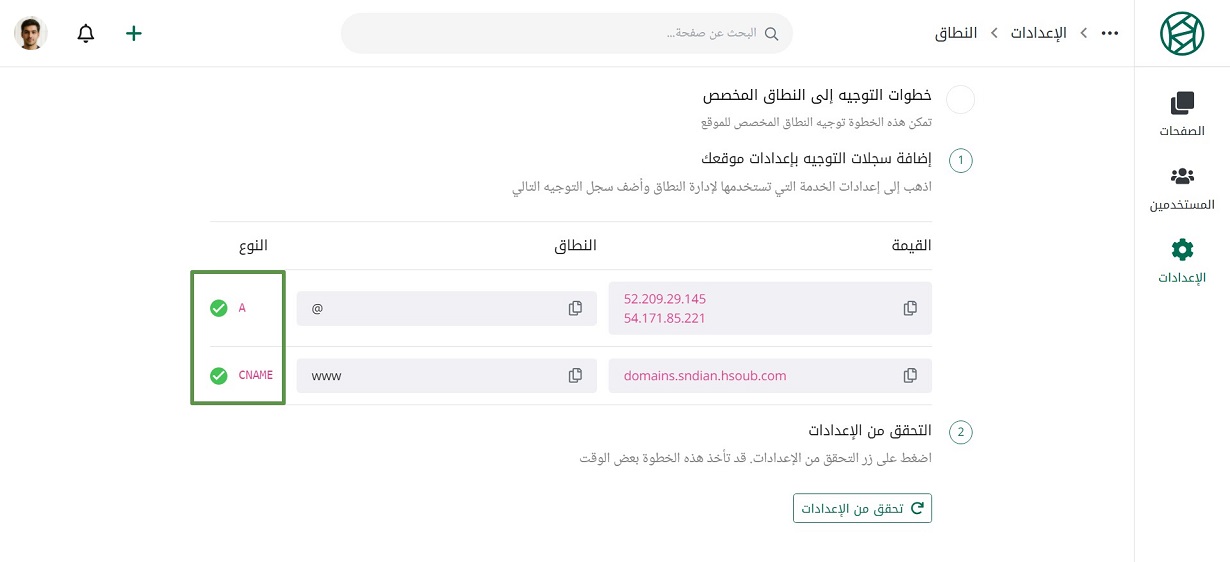Screen dimensions: 1230x562
Task: Go to Settings in the breadcrumb
Action: (1038, 33)
